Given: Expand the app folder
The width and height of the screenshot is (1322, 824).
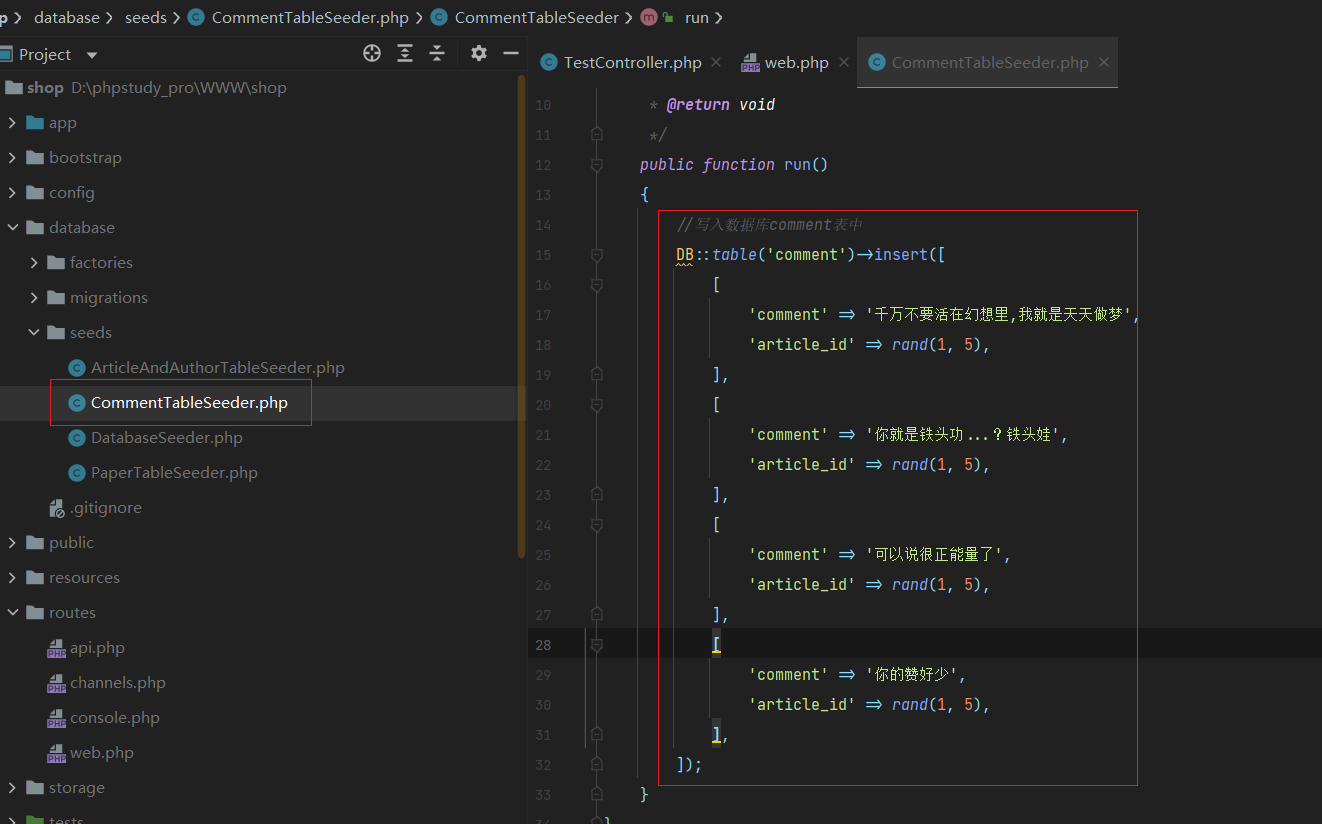Looking at the screenshot, I should (x=12, y=123).
